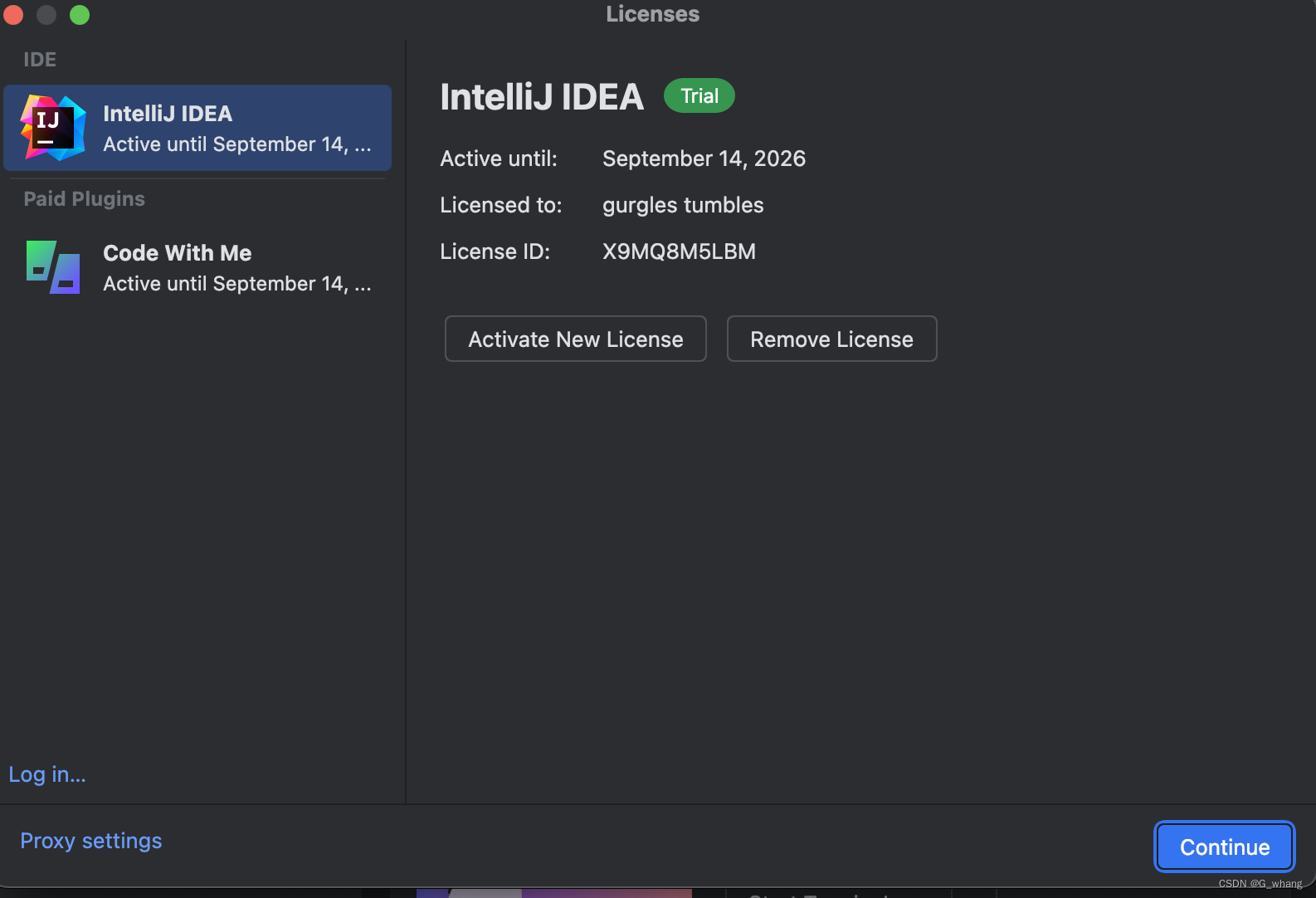
Task: Click the date September 14, 2026
Action: pyautogui.click(x=704, y=159)
